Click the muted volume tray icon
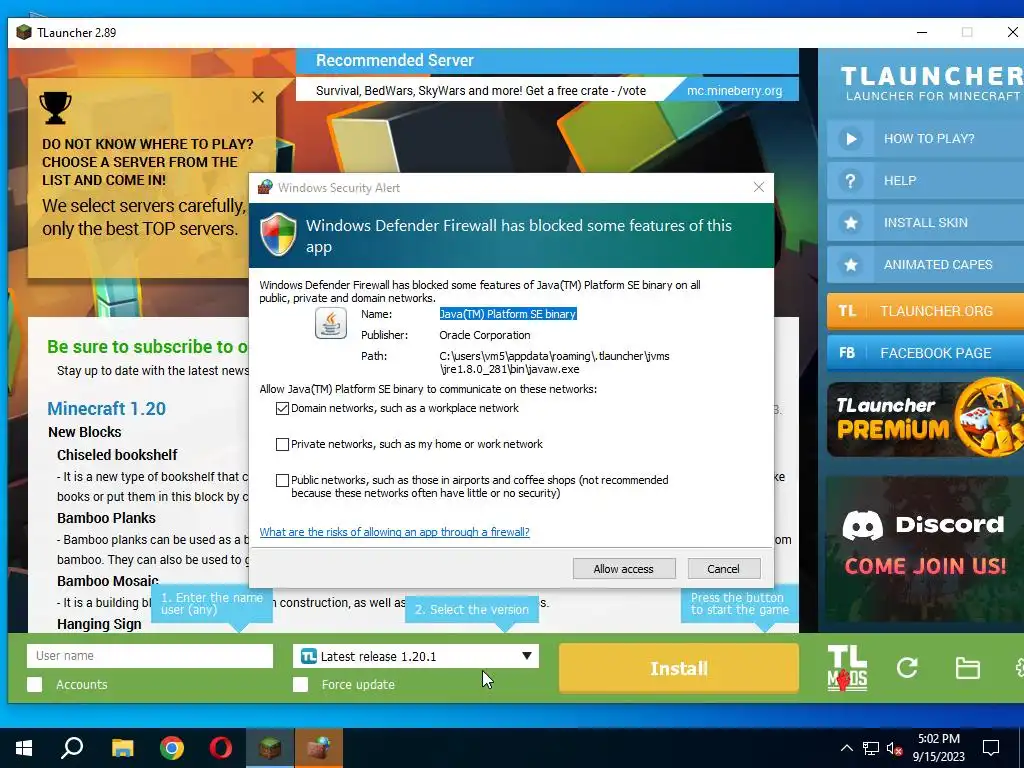1024x768 pixels. click(x=895, y=748)
